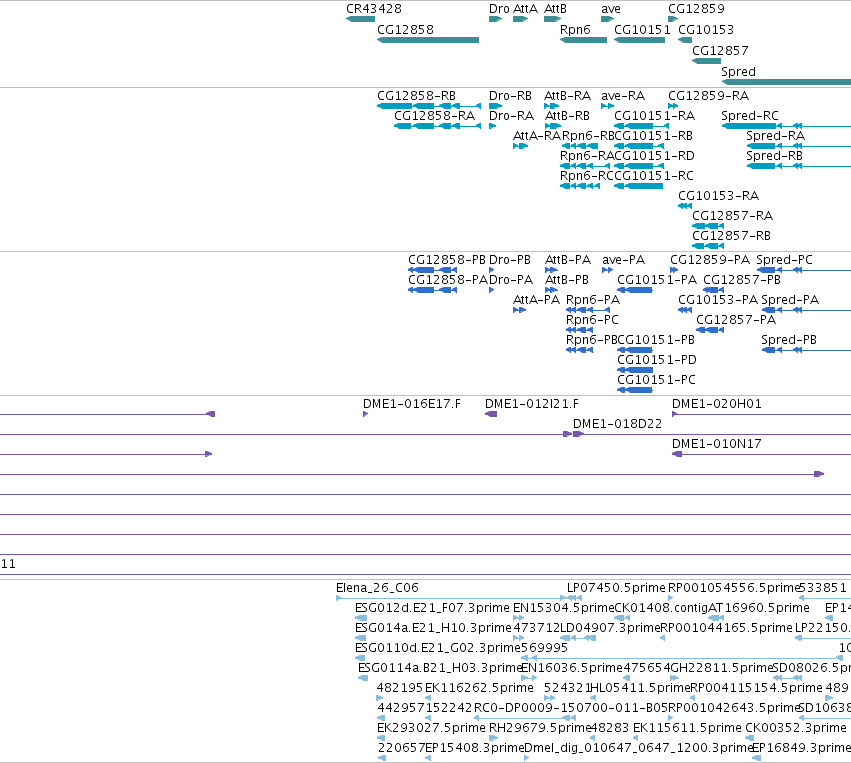Select protein CG10151-PC
Image resolution: width=851 pixels, height=763 pixels.
[x=634, y=391]
